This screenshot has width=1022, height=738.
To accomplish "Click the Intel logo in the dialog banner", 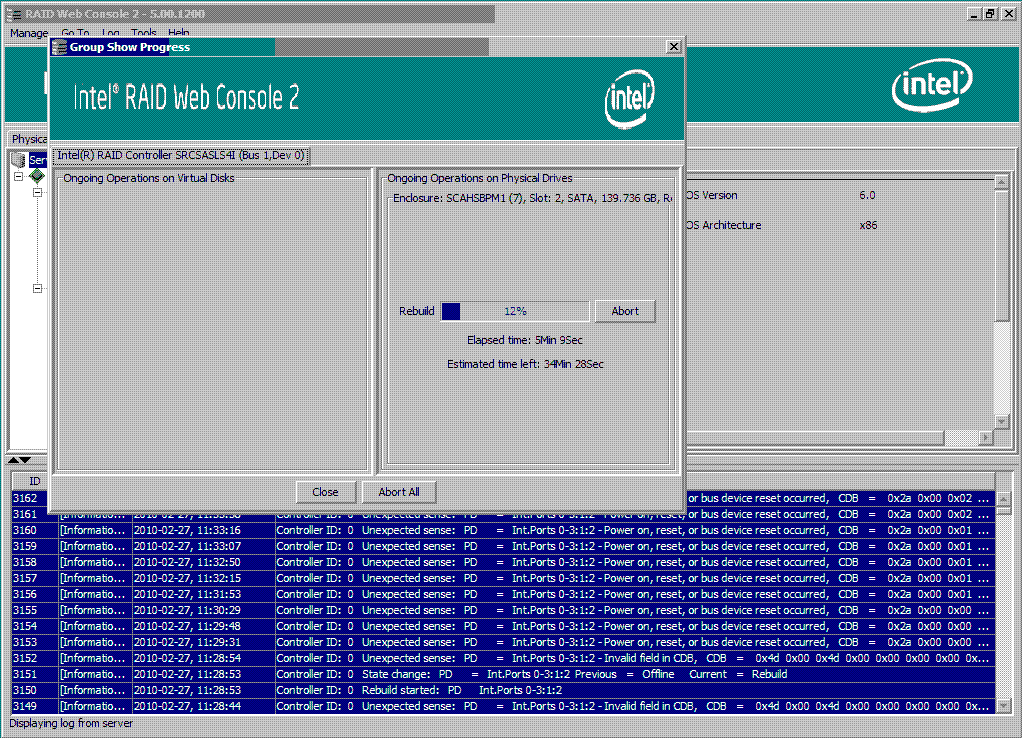I will pyautogui.click(x=630, y=99).
